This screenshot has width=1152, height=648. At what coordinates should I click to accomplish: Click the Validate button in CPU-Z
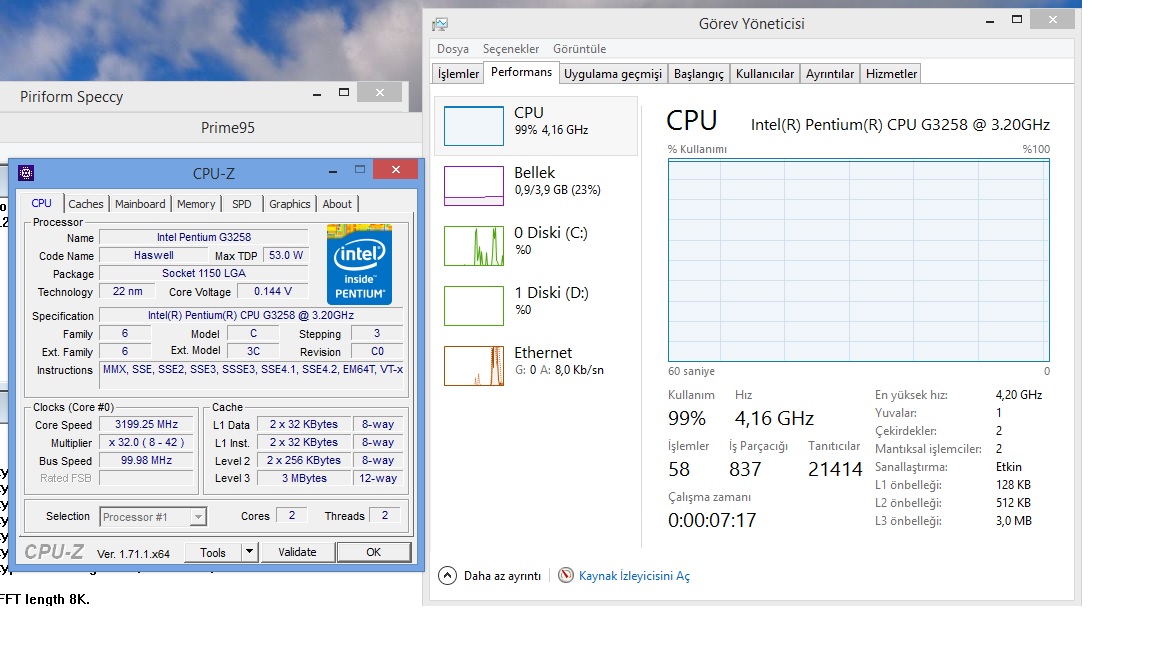coord(298,552)
